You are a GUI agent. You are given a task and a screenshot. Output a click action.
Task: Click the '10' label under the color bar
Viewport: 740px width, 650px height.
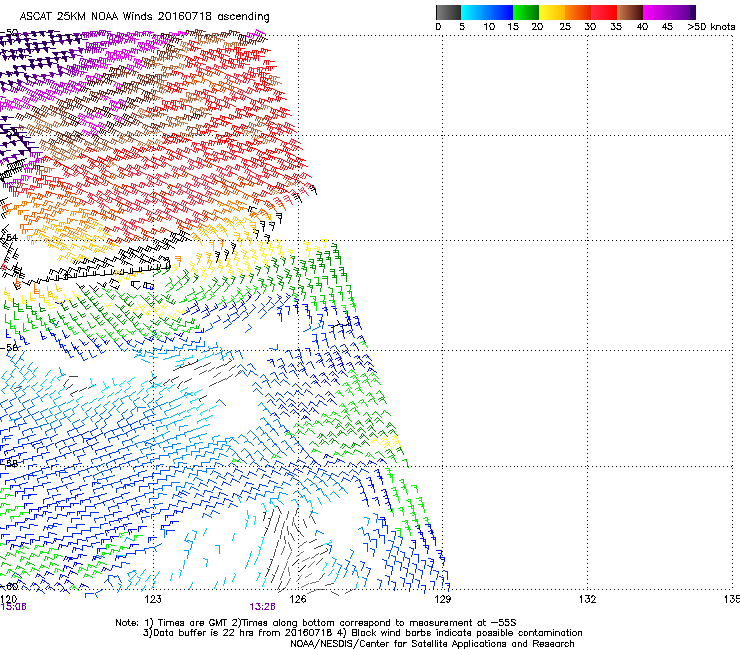[x=489, y=27]
